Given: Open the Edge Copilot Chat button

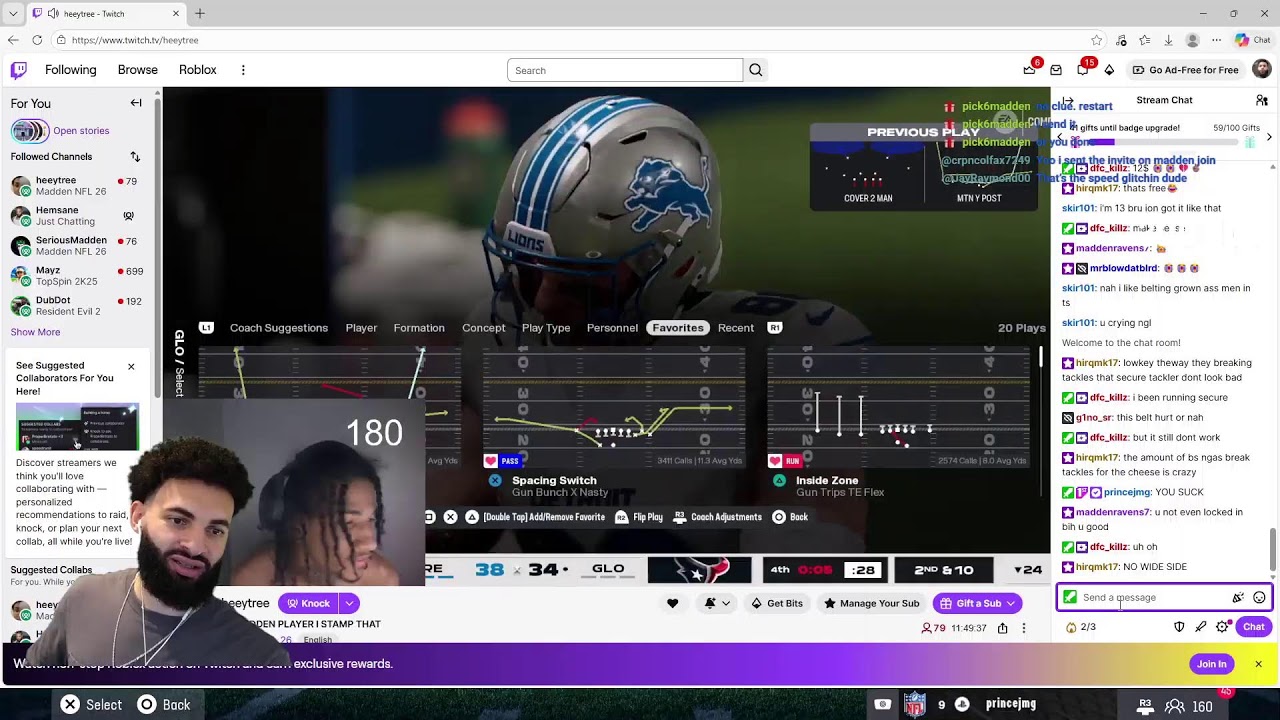Looking at the screenshot, I should coord(1252,40).
